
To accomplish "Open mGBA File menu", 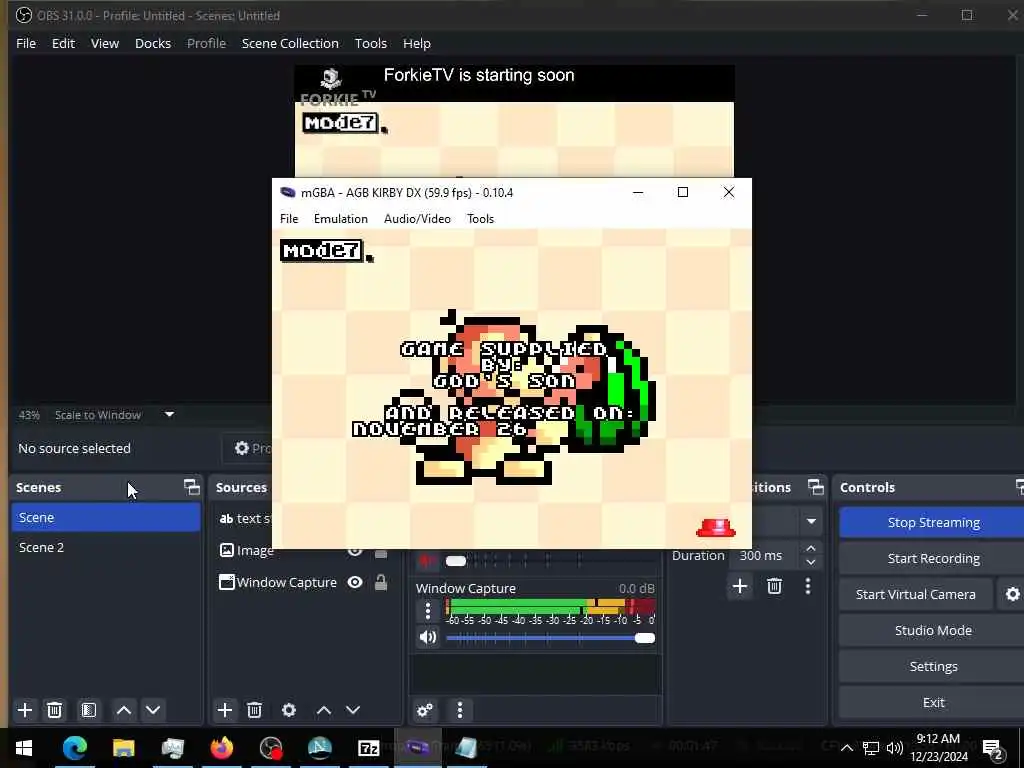I will tap(289, 219).
